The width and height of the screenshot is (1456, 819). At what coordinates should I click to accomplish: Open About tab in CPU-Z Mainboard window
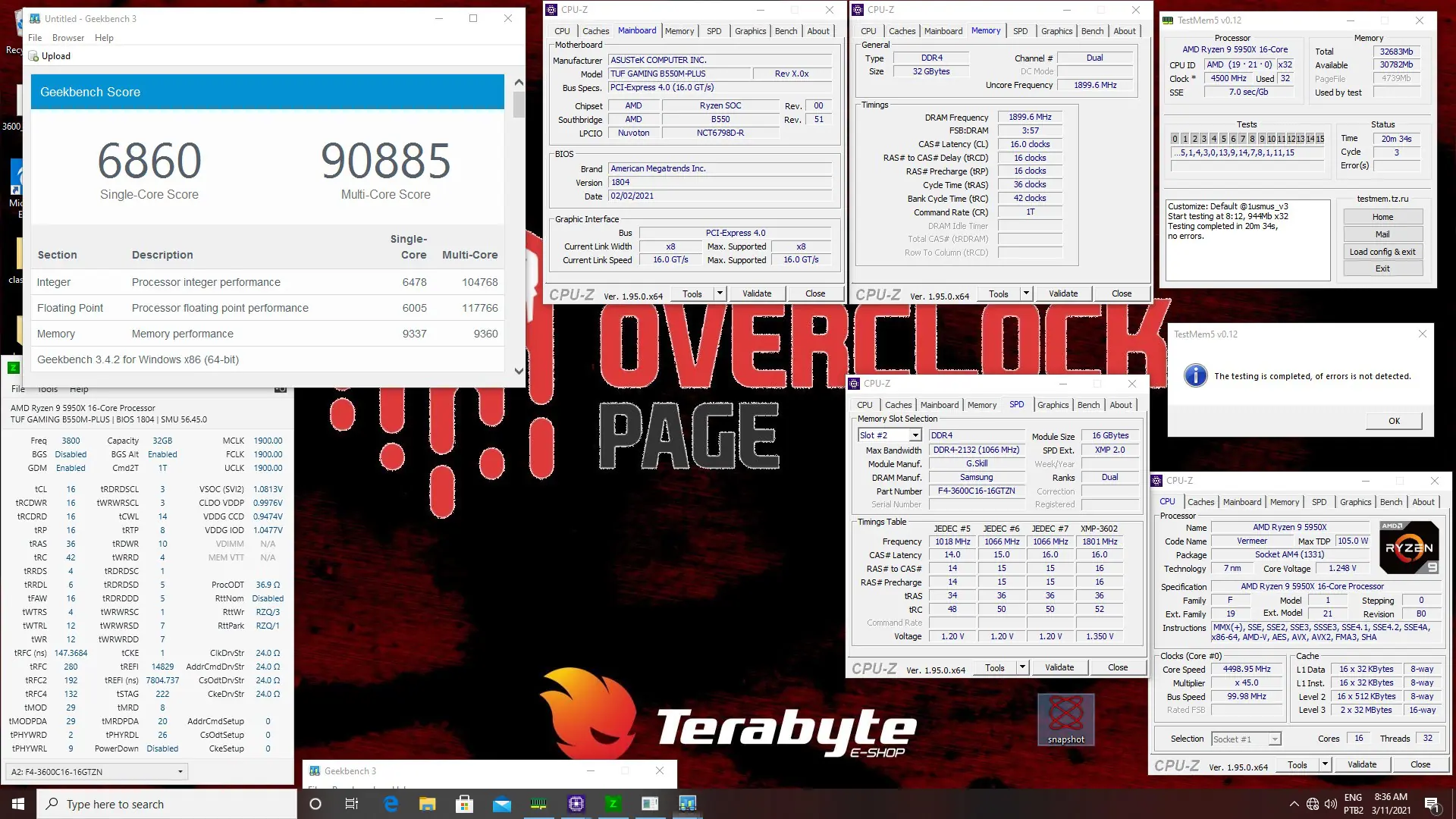click(818, 31)
